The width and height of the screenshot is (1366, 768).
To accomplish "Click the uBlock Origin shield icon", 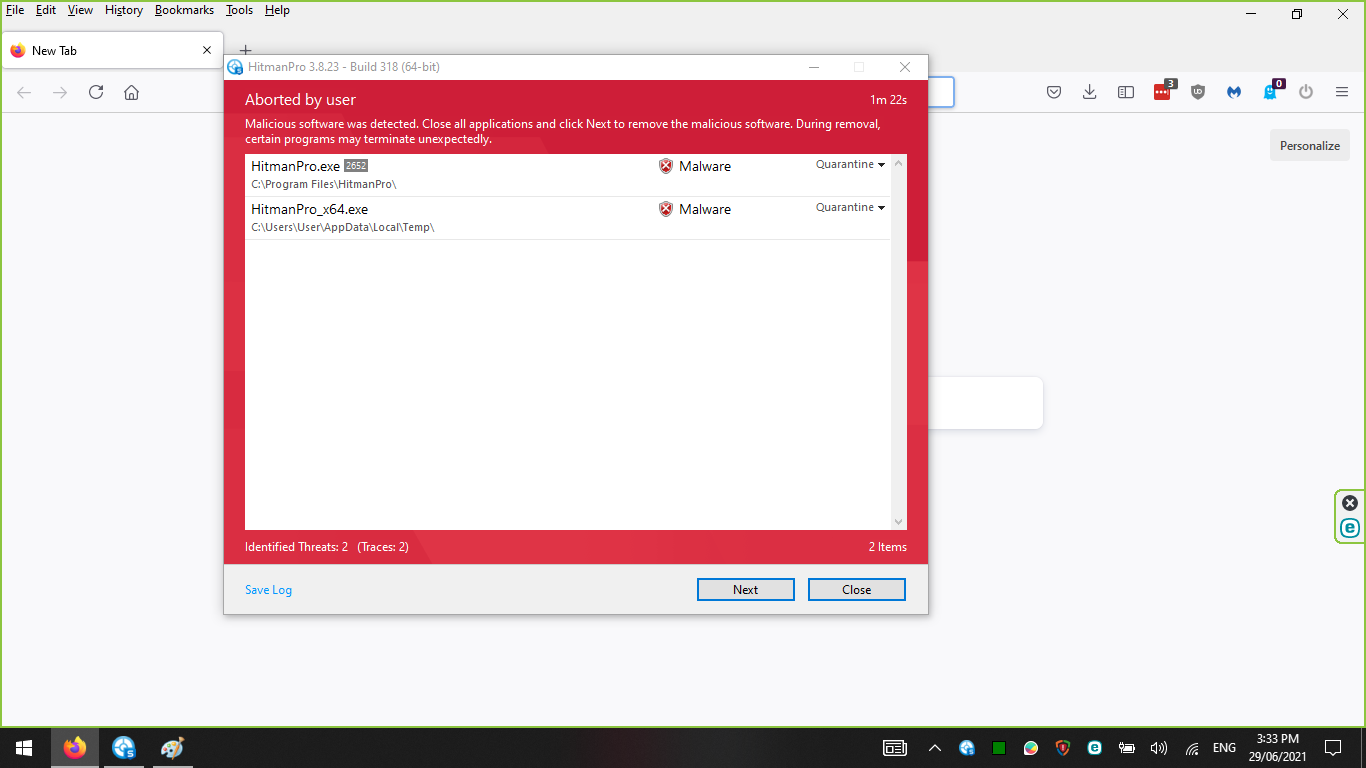I will click(x=1198, y=92).
